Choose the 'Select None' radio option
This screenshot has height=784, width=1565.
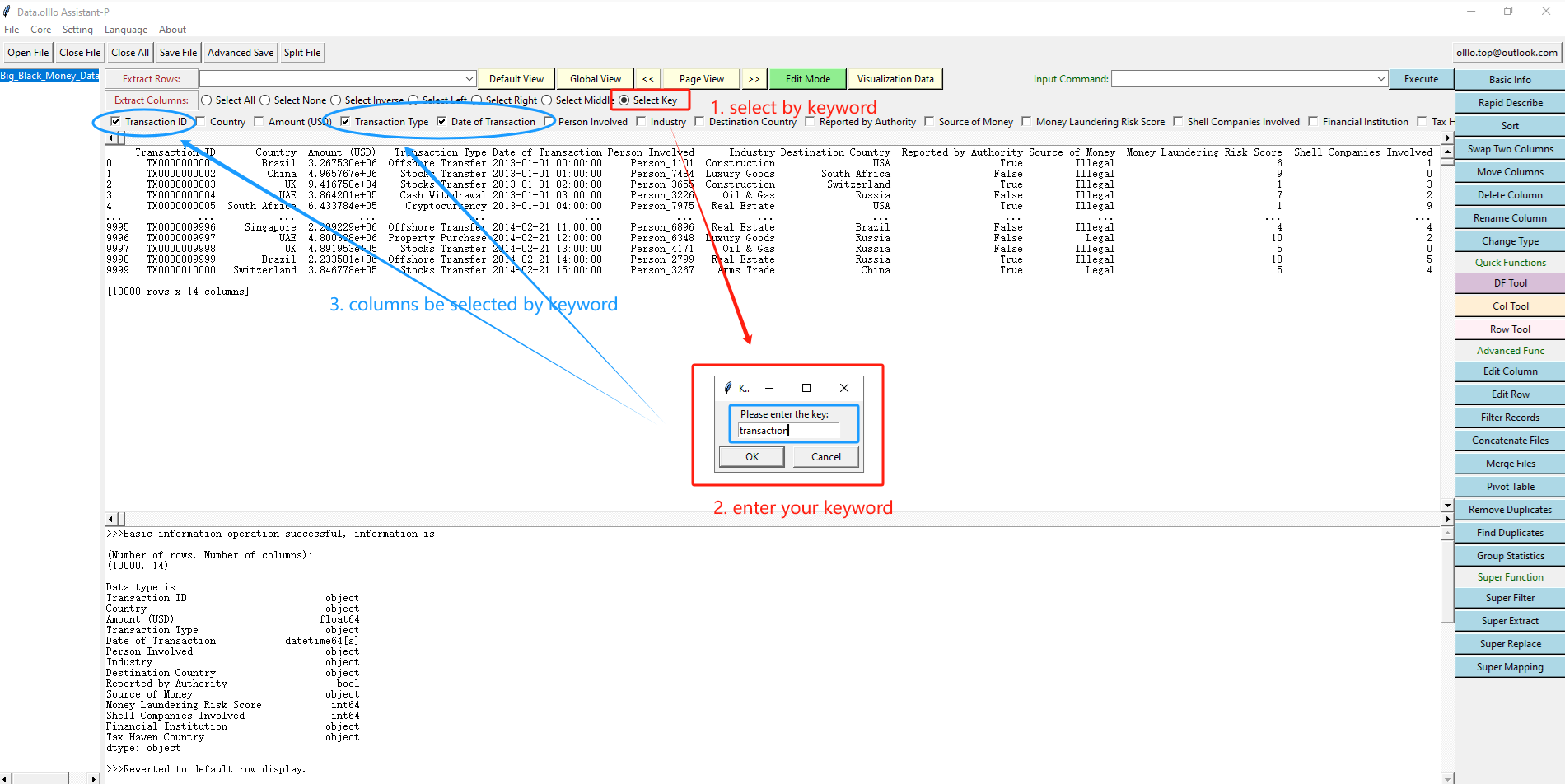265,100
